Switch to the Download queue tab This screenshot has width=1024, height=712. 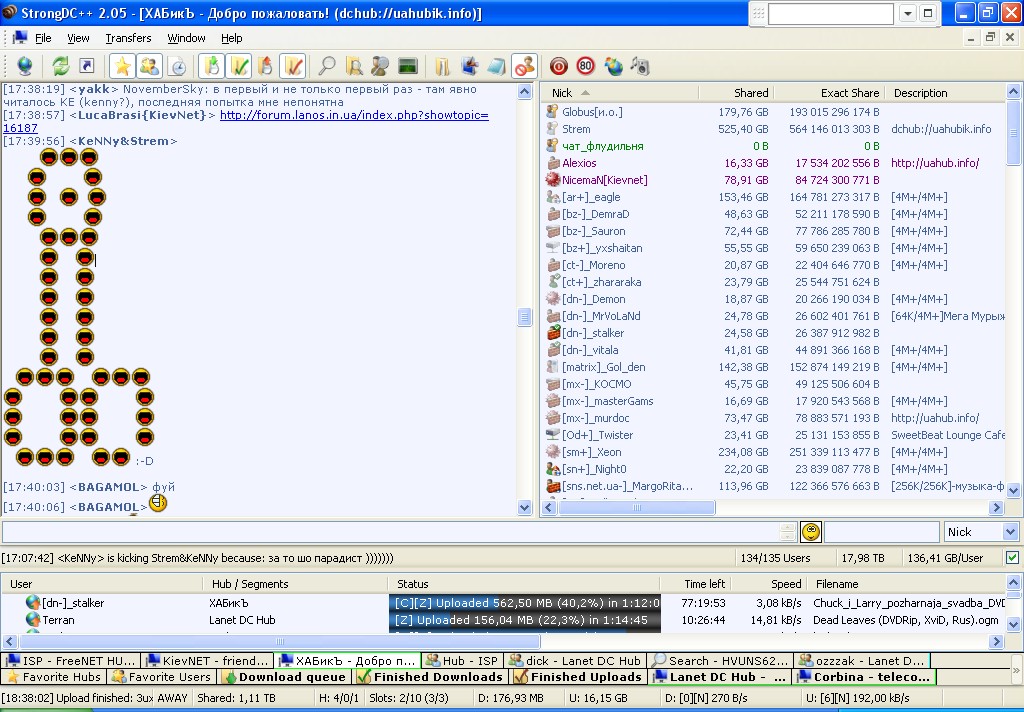point(284,677)
